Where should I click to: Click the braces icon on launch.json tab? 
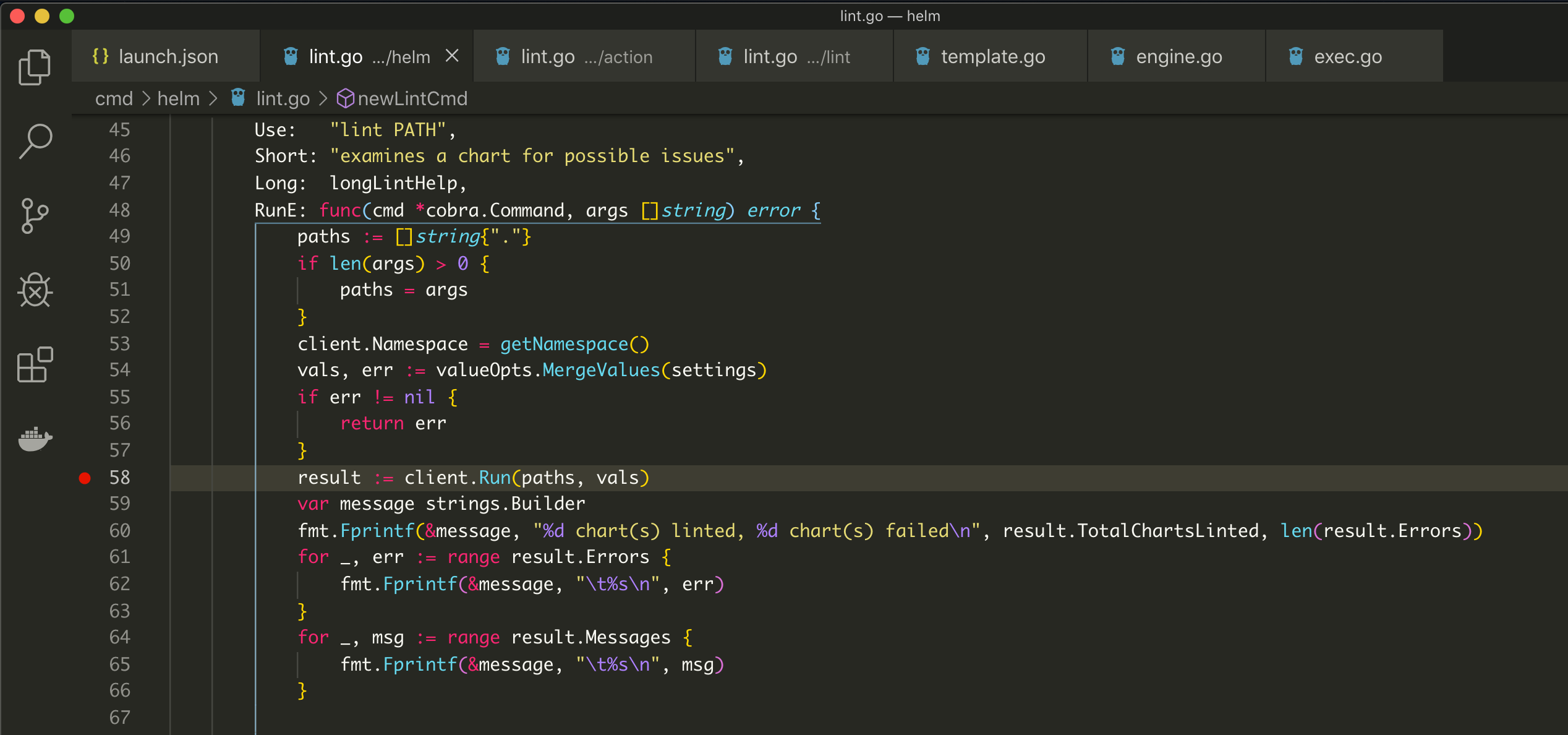click(100, 56)
